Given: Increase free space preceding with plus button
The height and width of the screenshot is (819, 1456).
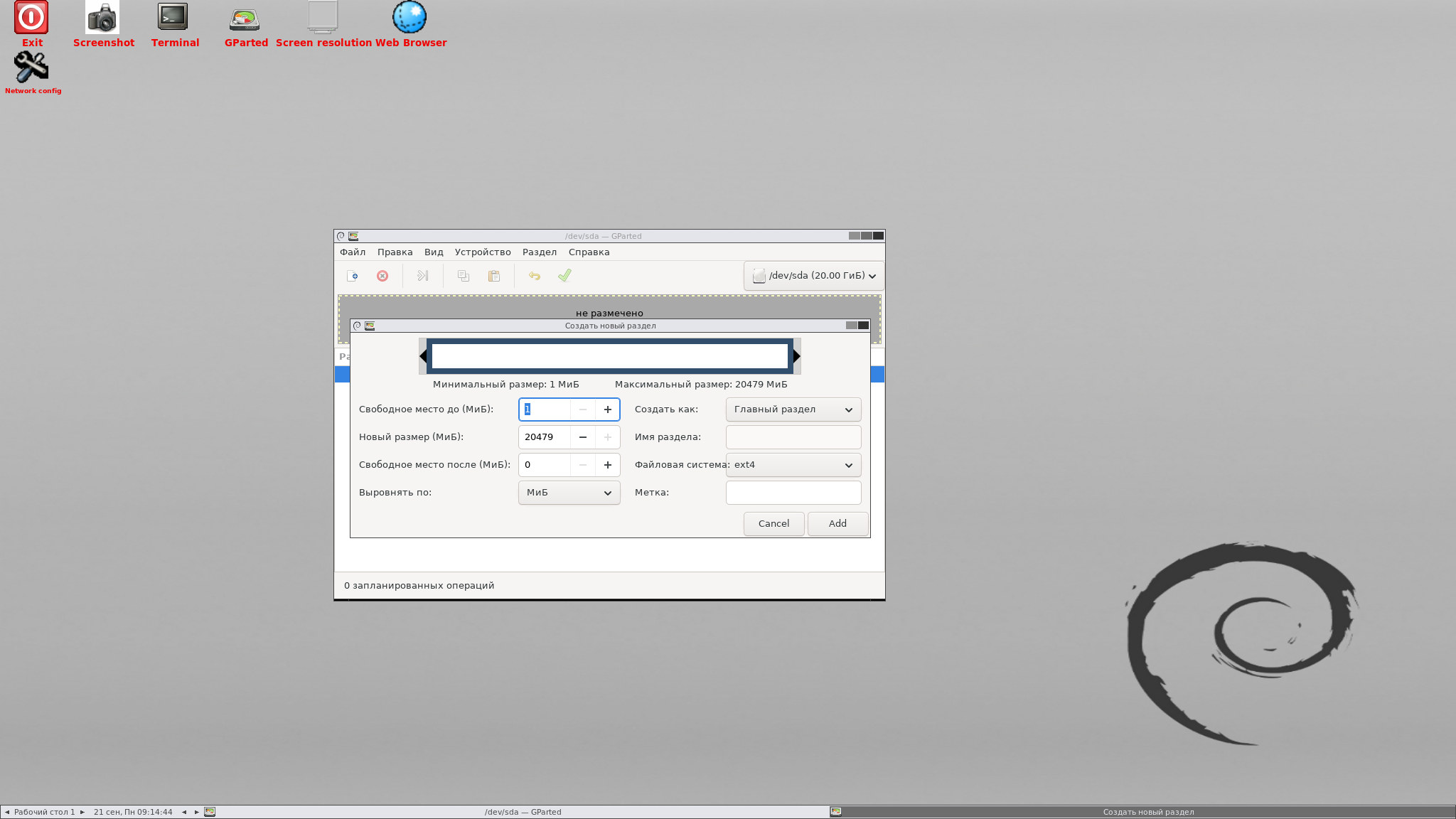Looking at the screenshot, I should [x=608, y=409].
